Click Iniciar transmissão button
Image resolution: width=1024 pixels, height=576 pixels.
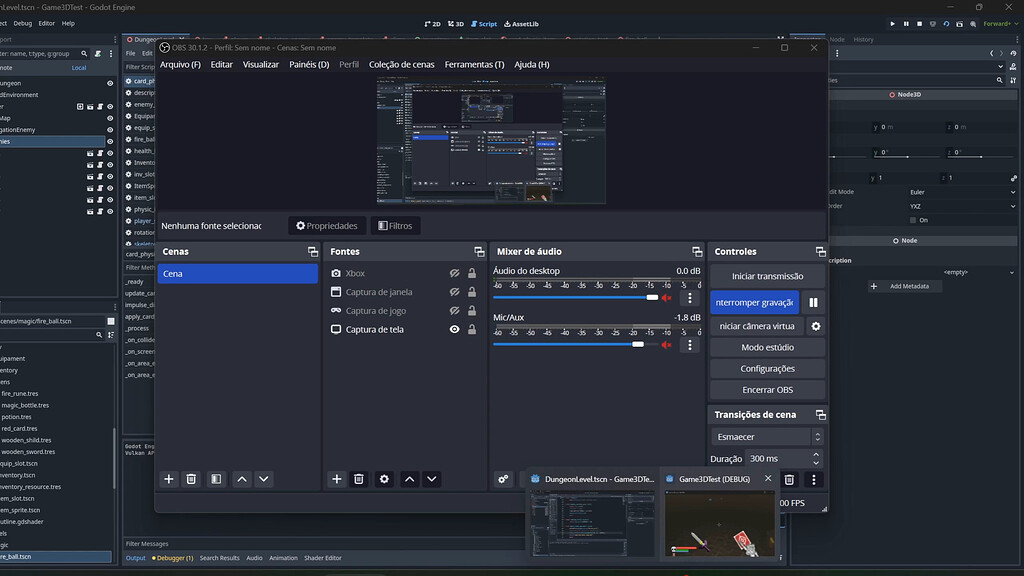pyautogui.click(x=766, y=276)
